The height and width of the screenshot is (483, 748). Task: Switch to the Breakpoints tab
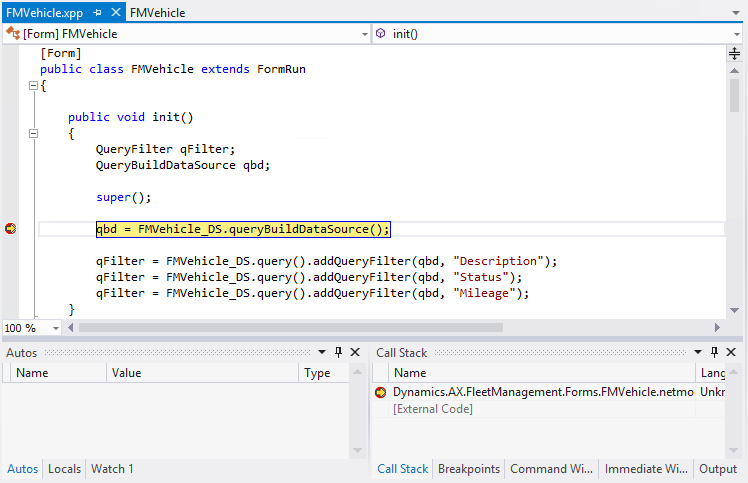pos(469,469)
